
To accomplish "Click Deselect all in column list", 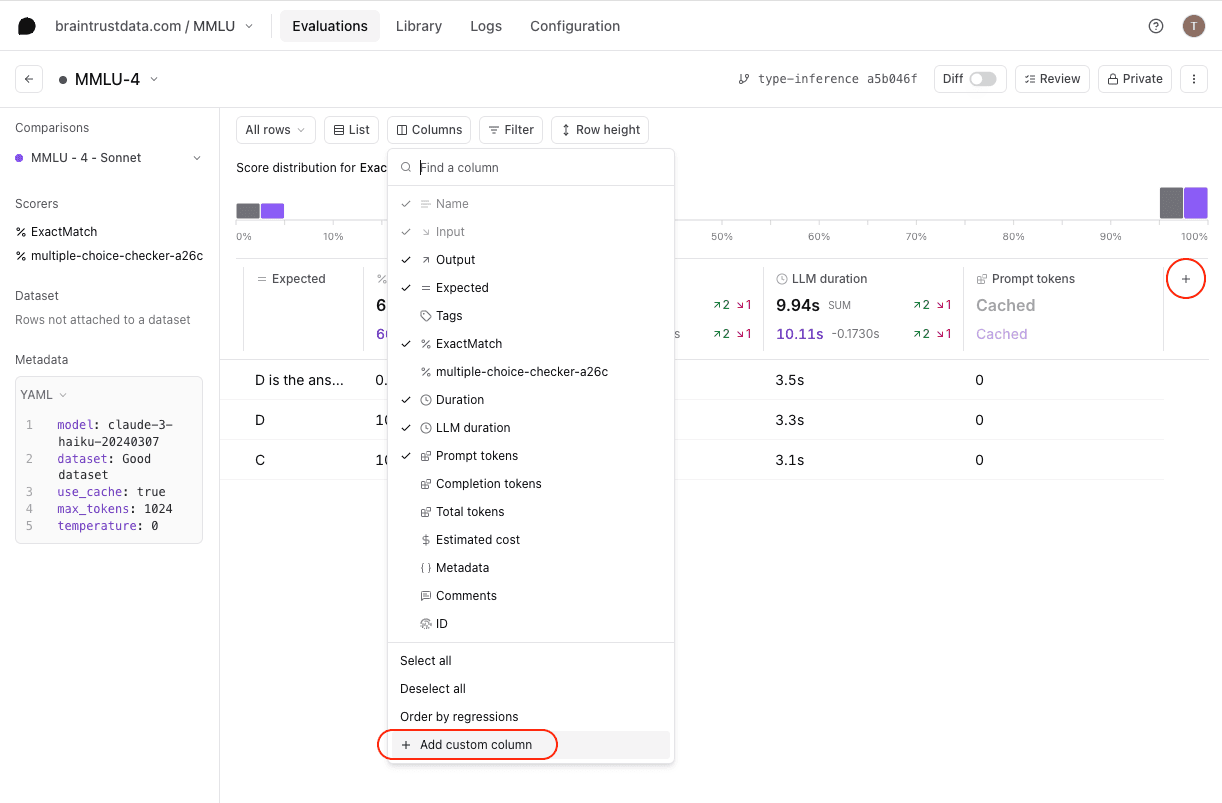I will point(432,688).
